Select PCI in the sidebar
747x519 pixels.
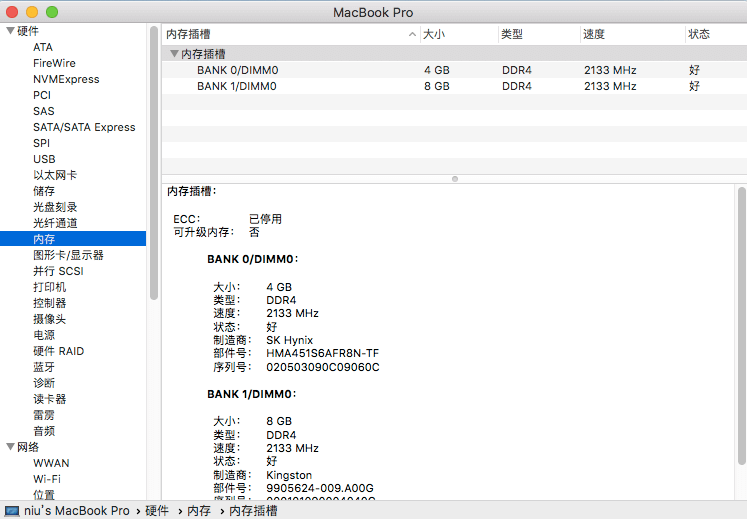pyautogui.click(x=42, y=95)
